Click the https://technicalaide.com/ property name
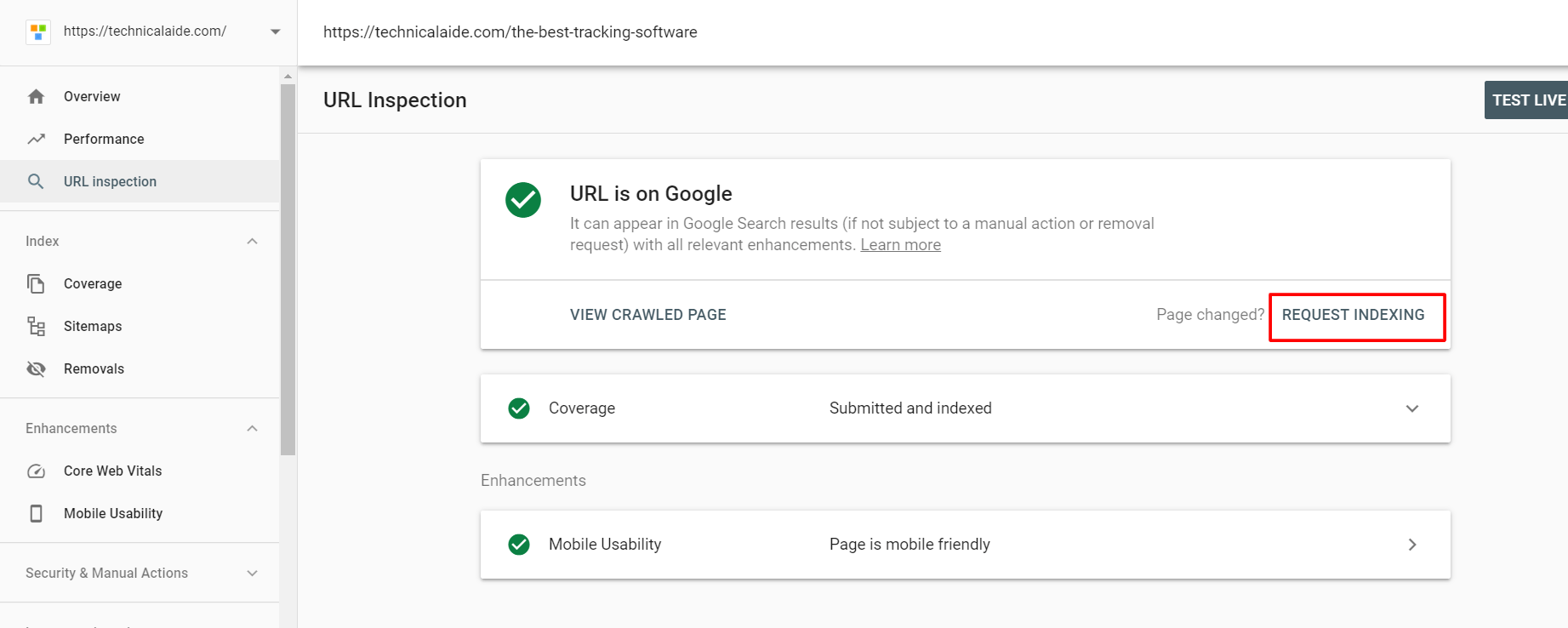1568x628 pixels. 145,31
